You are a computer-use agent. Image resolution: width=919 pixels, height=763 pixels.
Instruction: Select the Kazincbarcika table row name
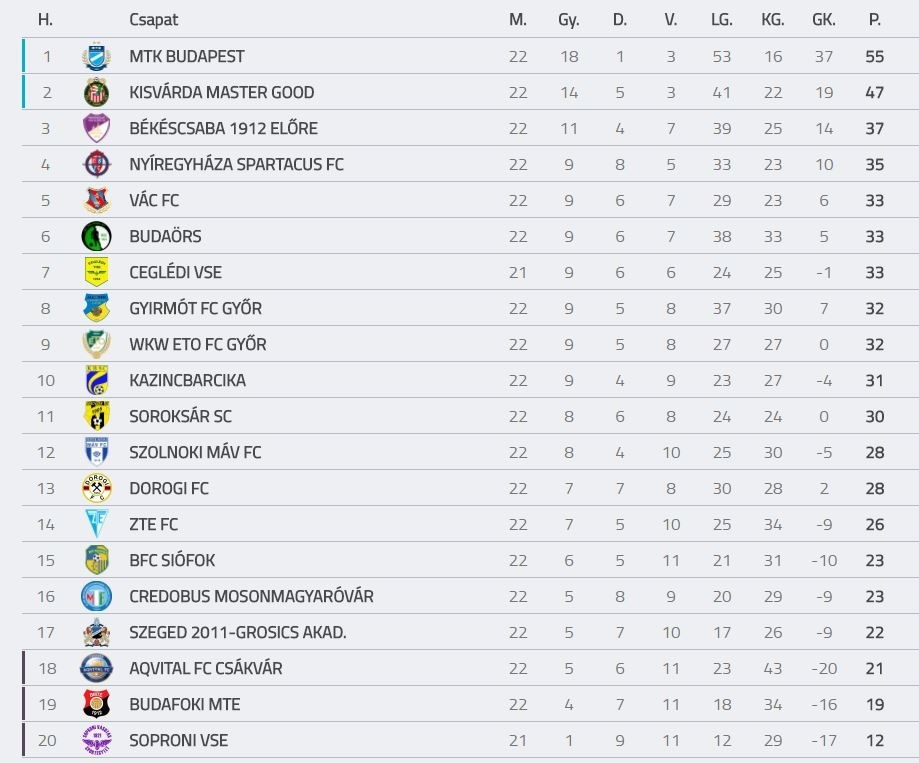click(x=188, y=380)
